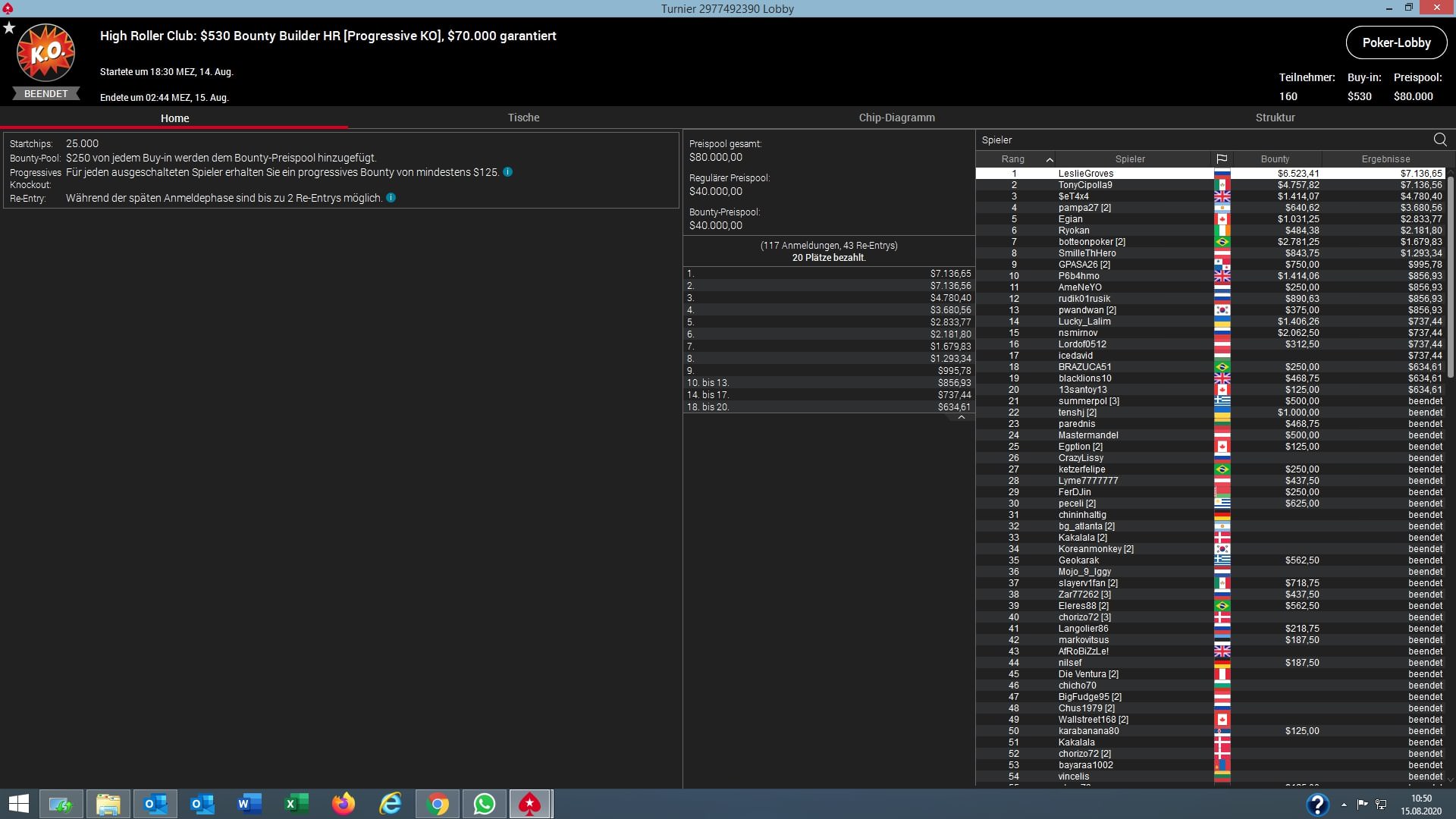Sort players by Rang column header
Image resolution: width=1456 pixels, height=819 pixels.
[x=1013, y=159]
